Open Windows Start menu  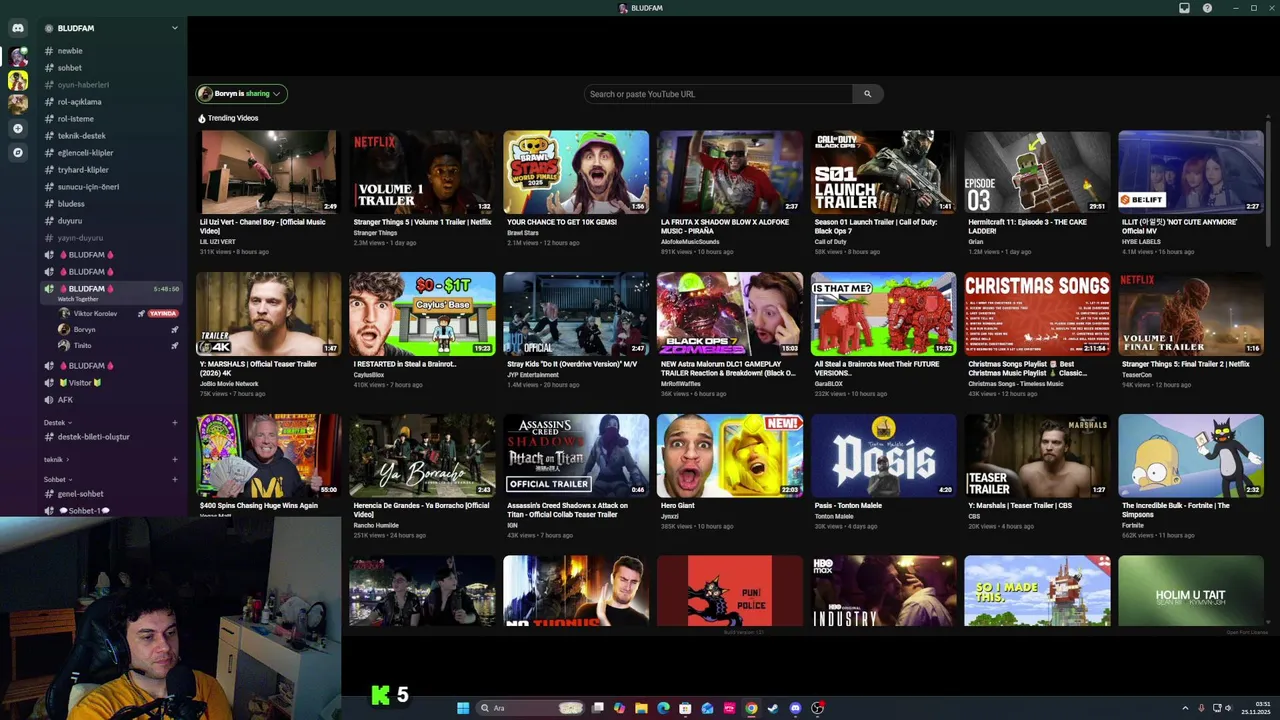click(x=463, y=708)
